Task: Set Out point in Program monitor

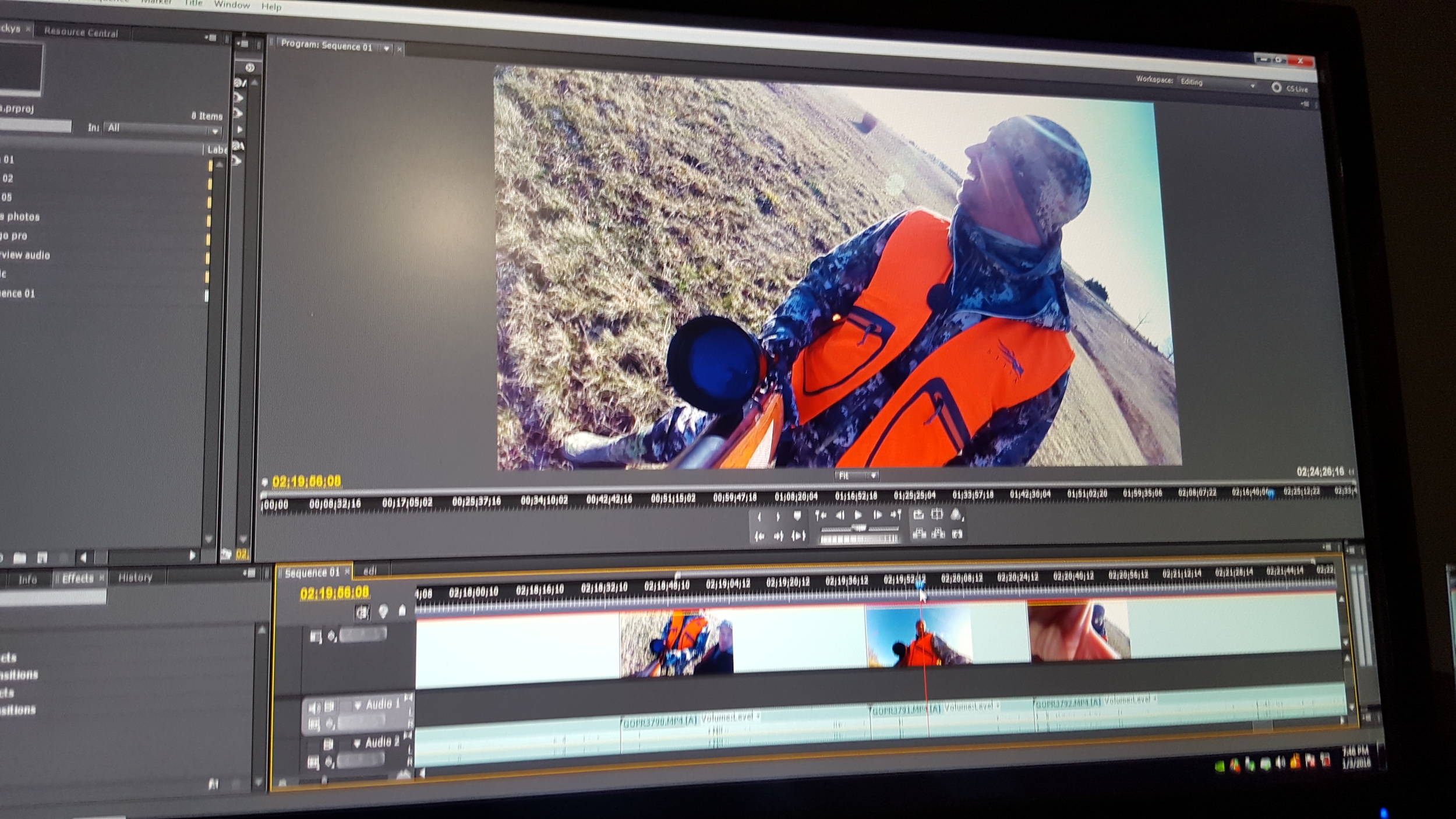Action: click(x=778, y=517)
